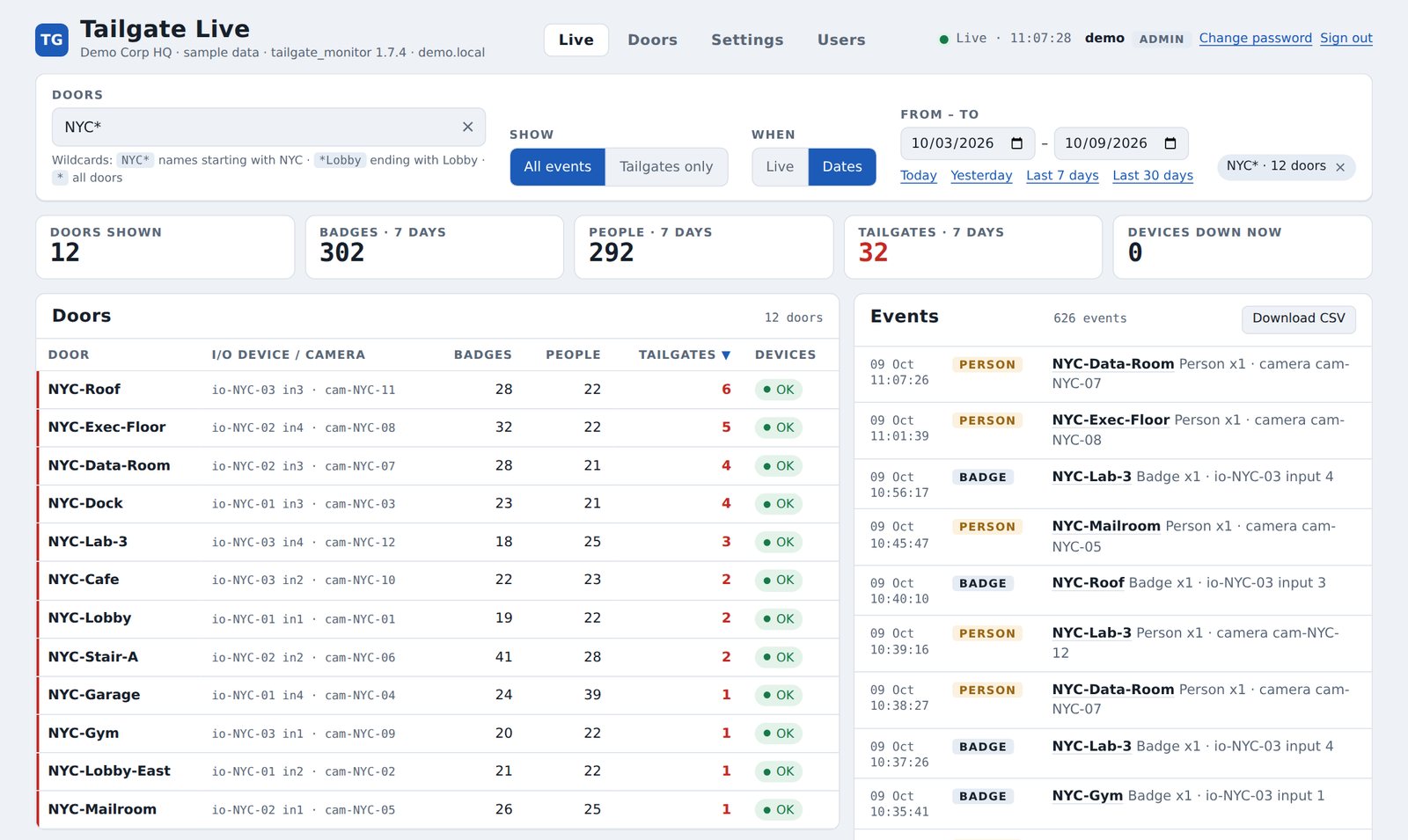Select the NYC-Exec-Floor door row
Screen dimensions: 1408x840
click(437, 427)
